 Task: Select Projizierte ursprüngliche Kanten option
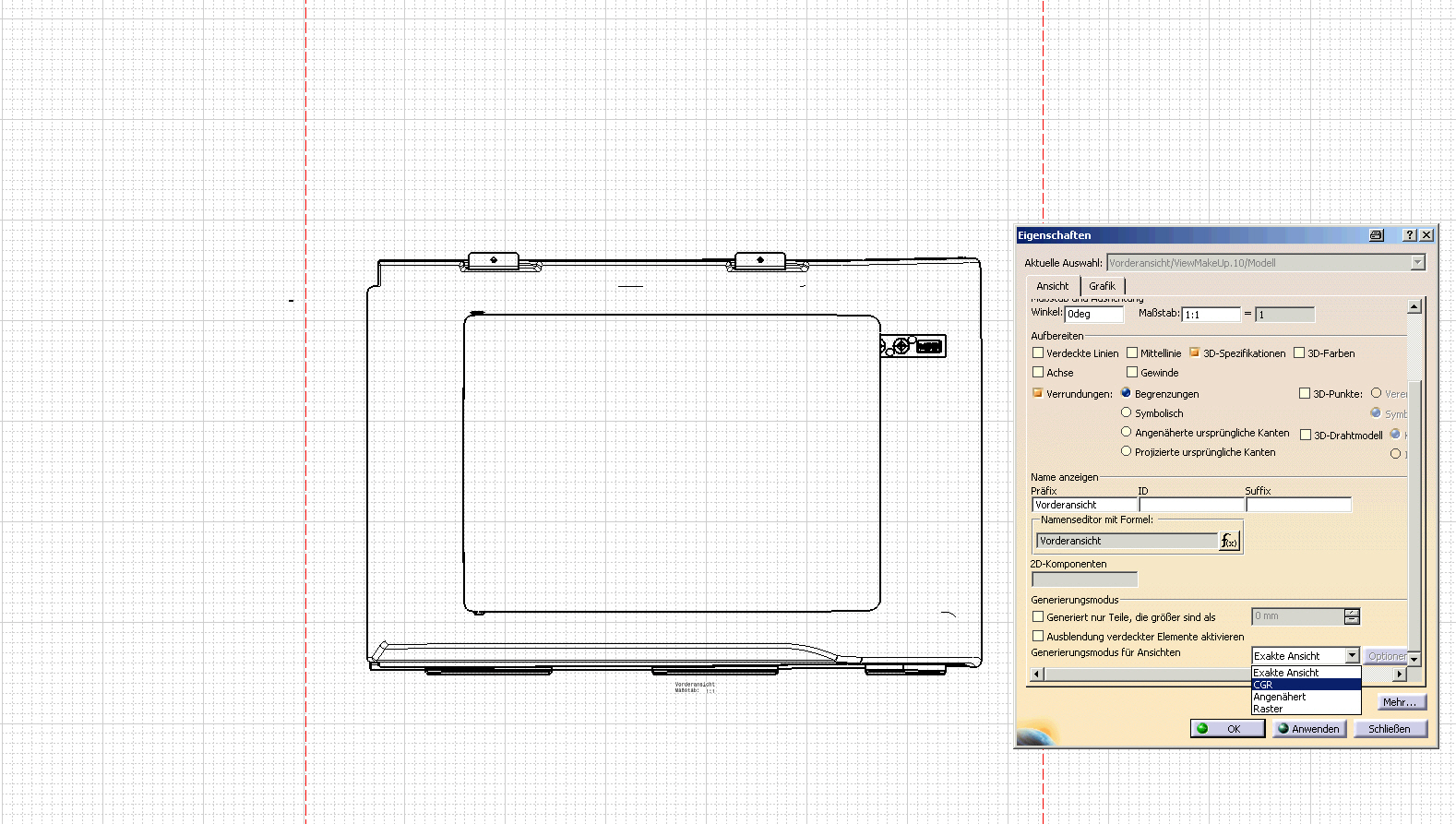coord(1126,451)
